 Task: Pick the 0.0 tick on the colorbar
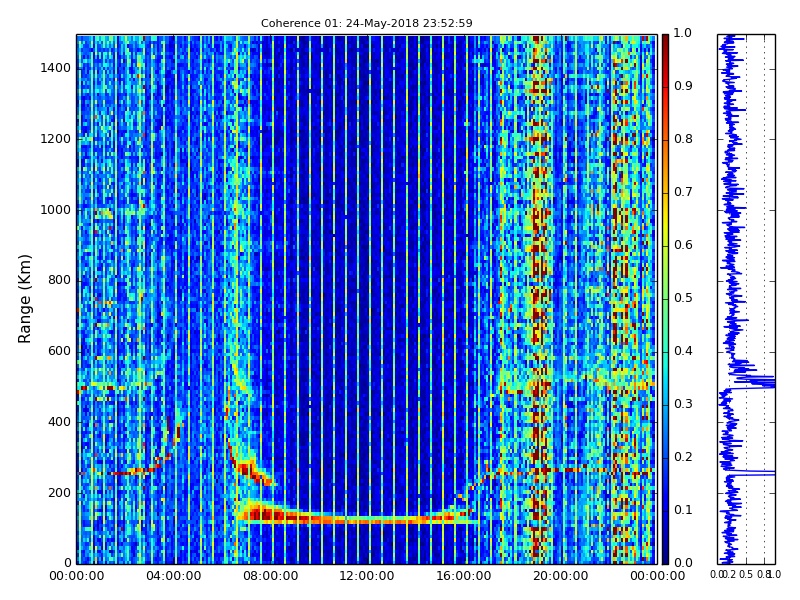coord(683,563)
